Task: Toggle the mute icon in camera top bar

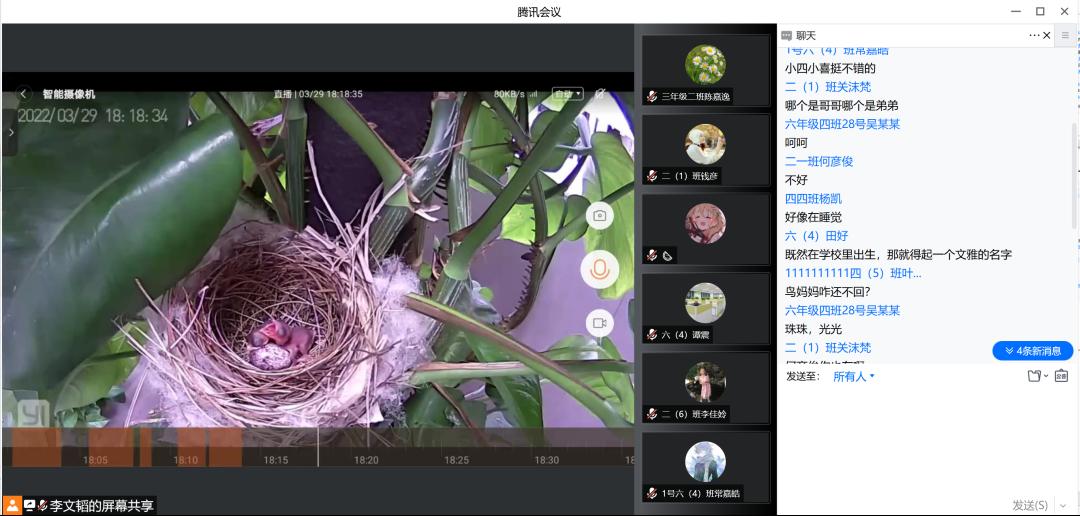Action: click(x=601, y=93)
